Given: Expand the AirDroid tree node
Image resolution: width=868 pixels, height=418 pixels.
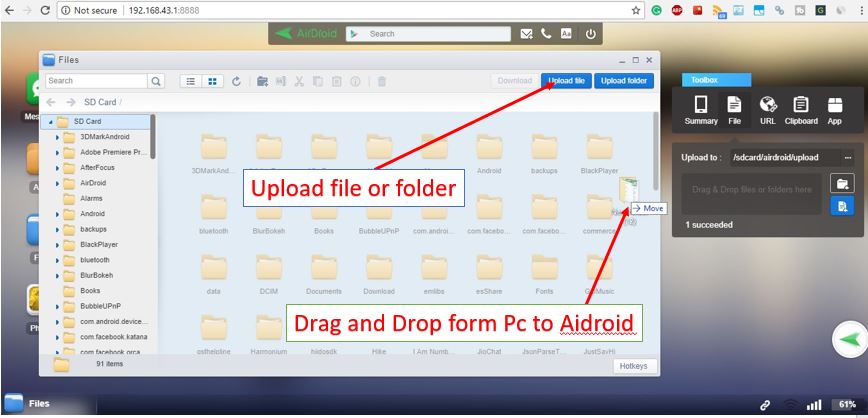Looking at the screenshot, I should [58, 183].
